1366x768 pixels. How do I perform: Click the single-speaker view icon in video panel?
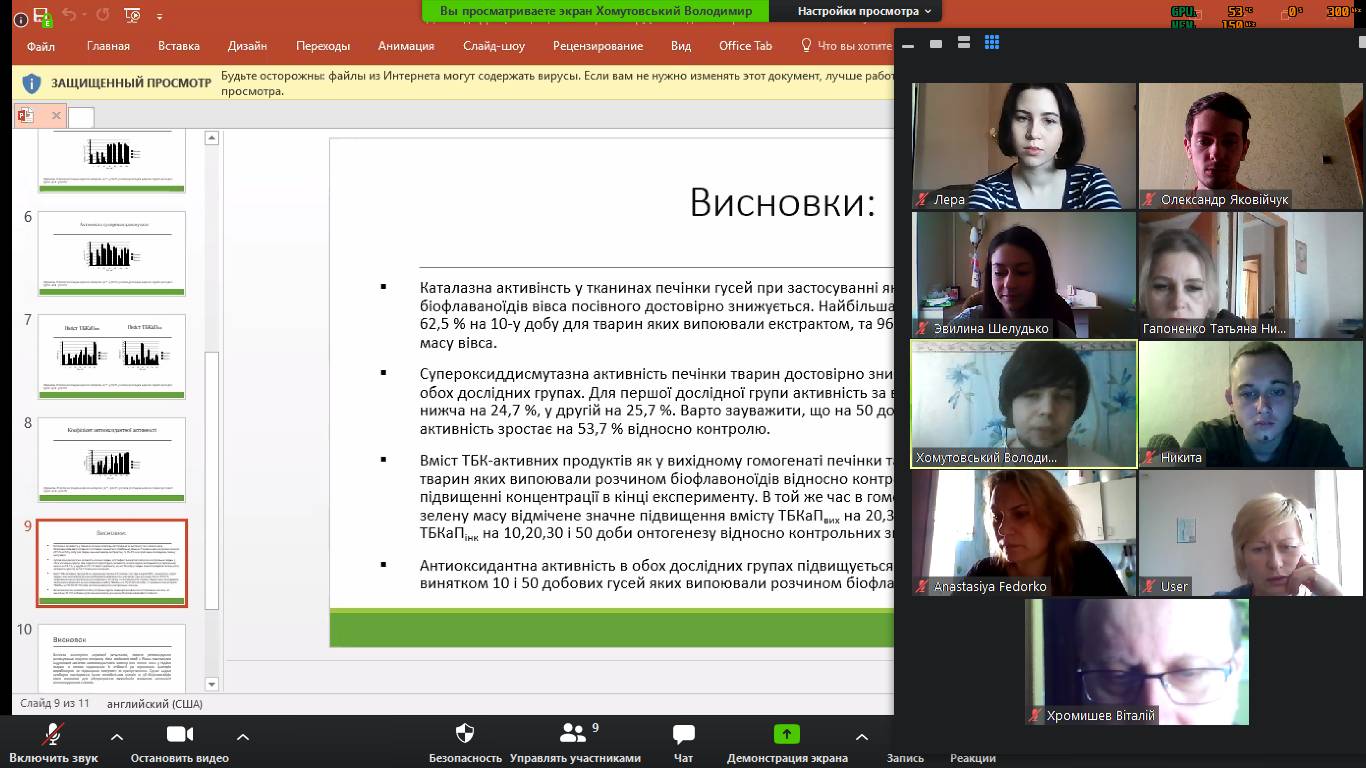(936, 43)
